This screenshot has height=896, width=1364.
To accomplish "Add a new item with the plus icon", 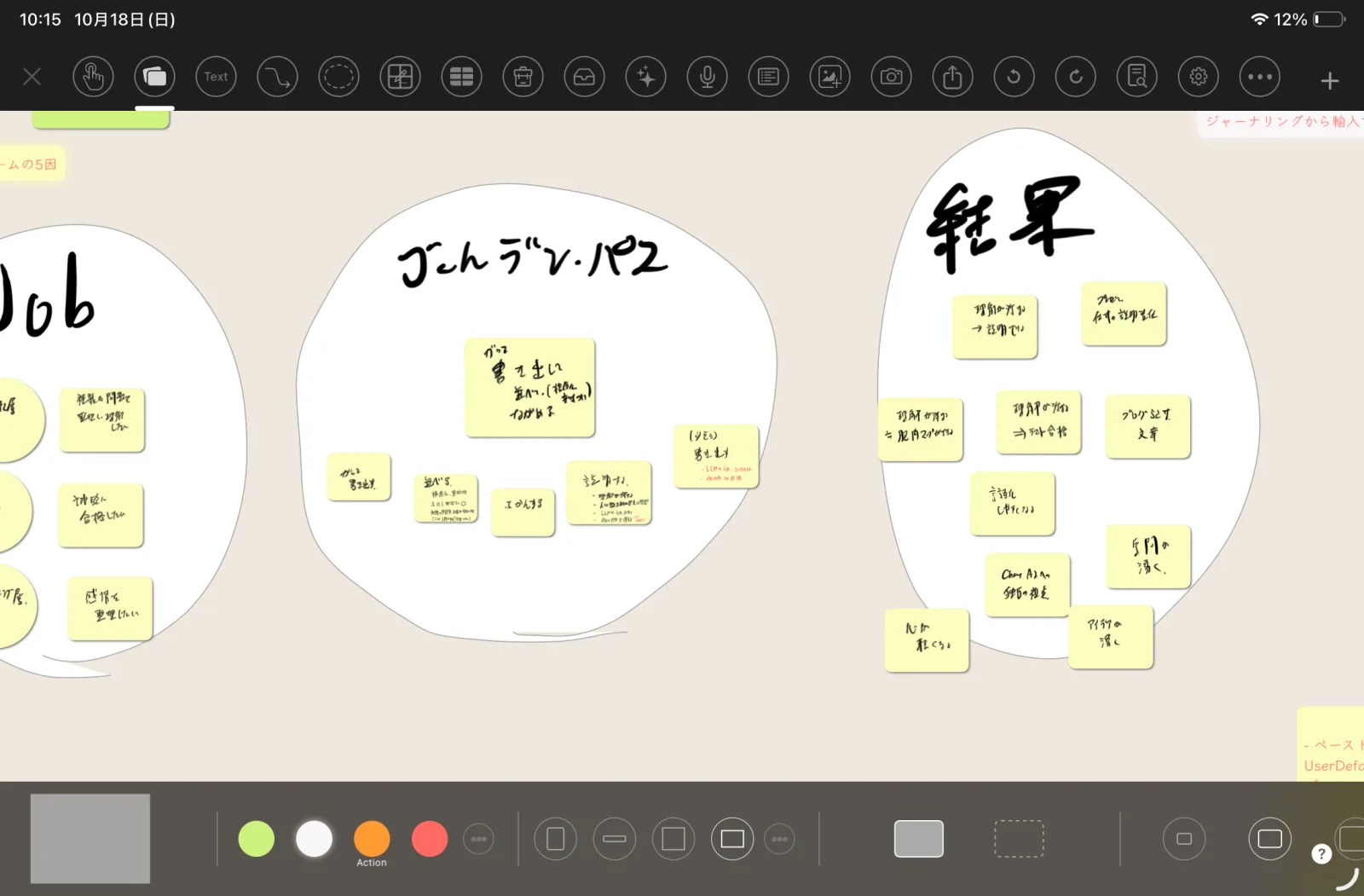I will pos(1329,81).
